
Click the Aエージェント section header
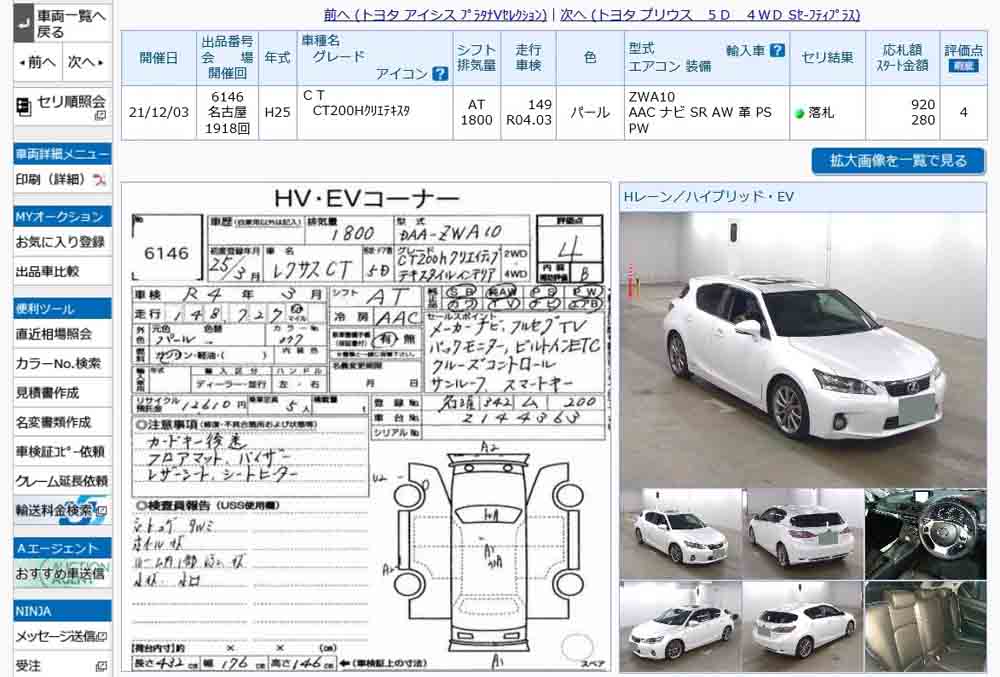62,548
